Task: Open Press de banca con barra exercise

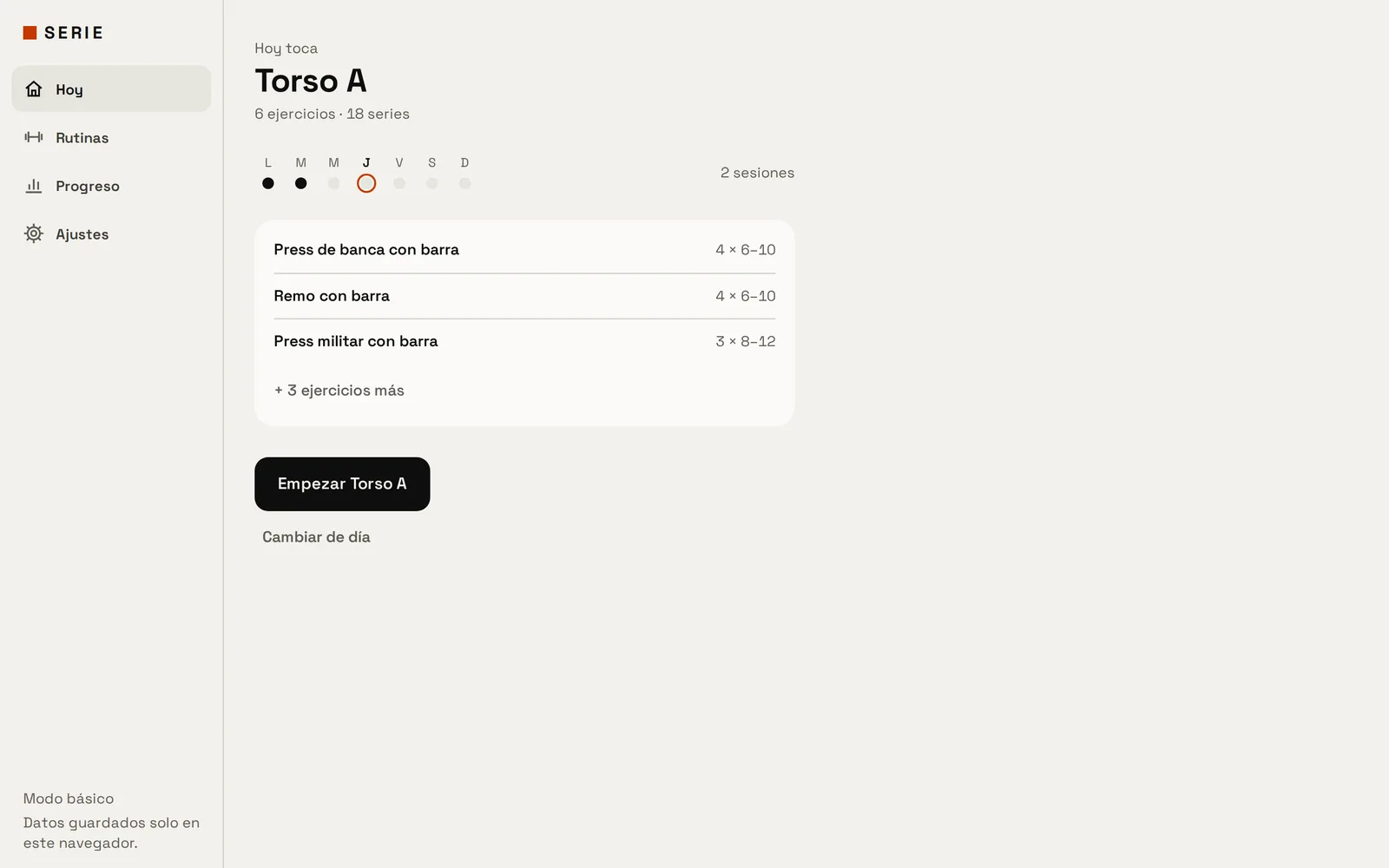Action: point(524,250)
